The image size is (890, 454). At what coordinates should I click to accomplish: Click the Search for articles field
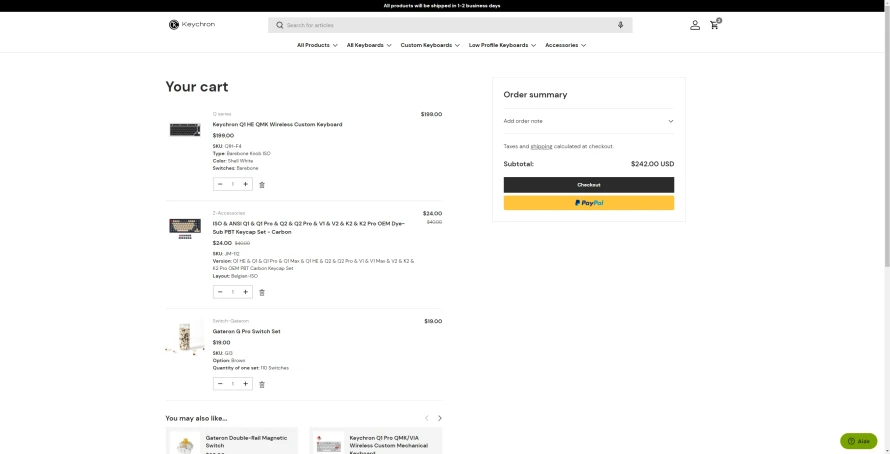450,25
